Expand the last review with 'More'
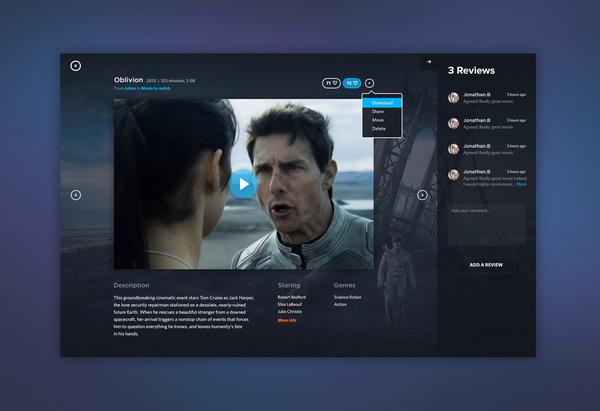 [x=521, y=184]
